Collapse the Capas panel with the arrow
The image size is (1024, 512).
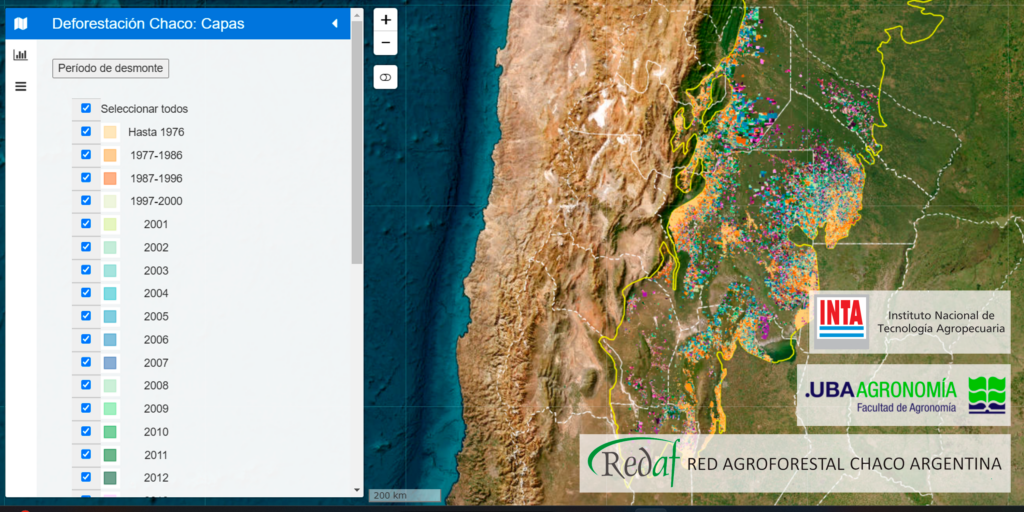[335, 24]
